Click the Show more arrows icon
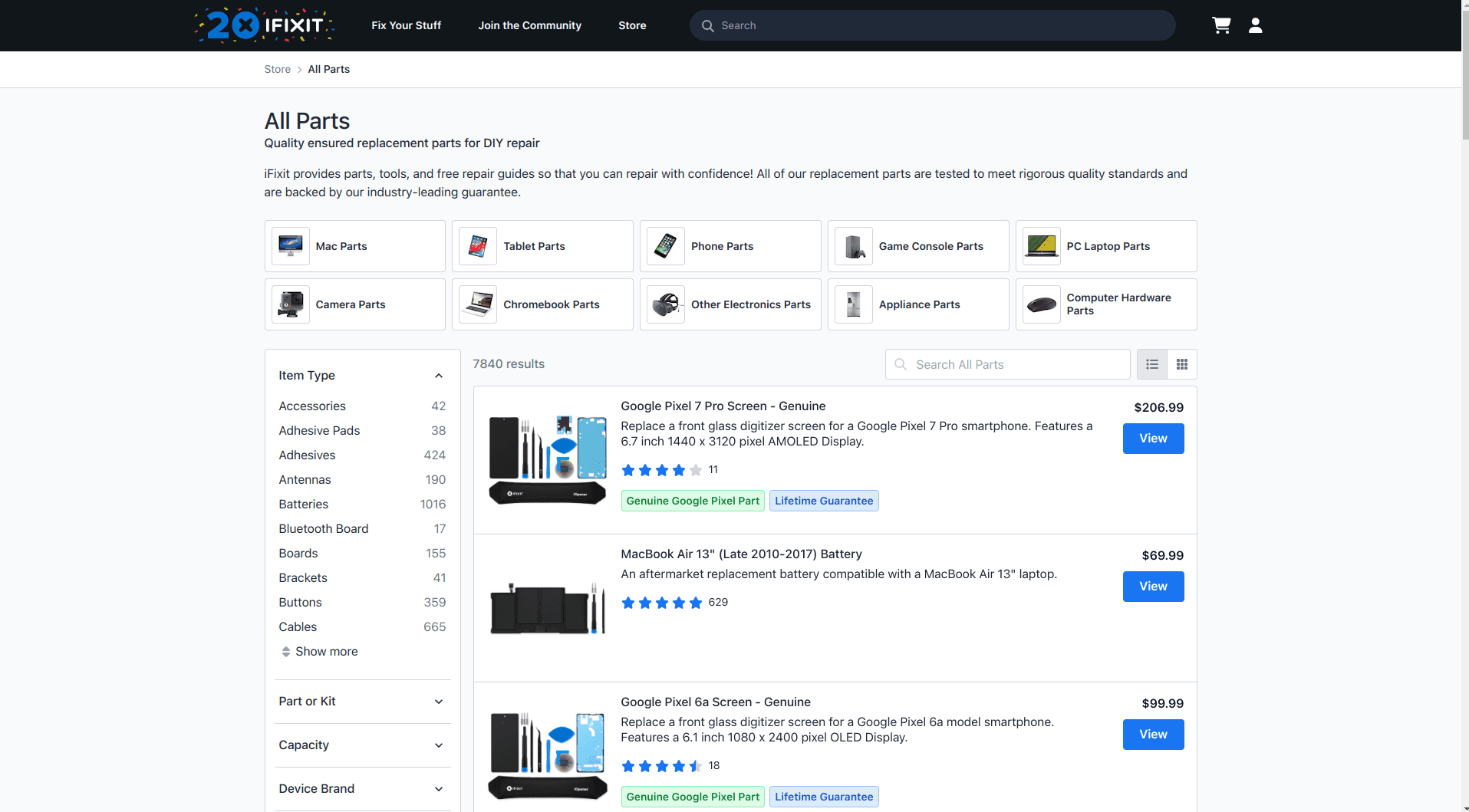 coord(285,652)
